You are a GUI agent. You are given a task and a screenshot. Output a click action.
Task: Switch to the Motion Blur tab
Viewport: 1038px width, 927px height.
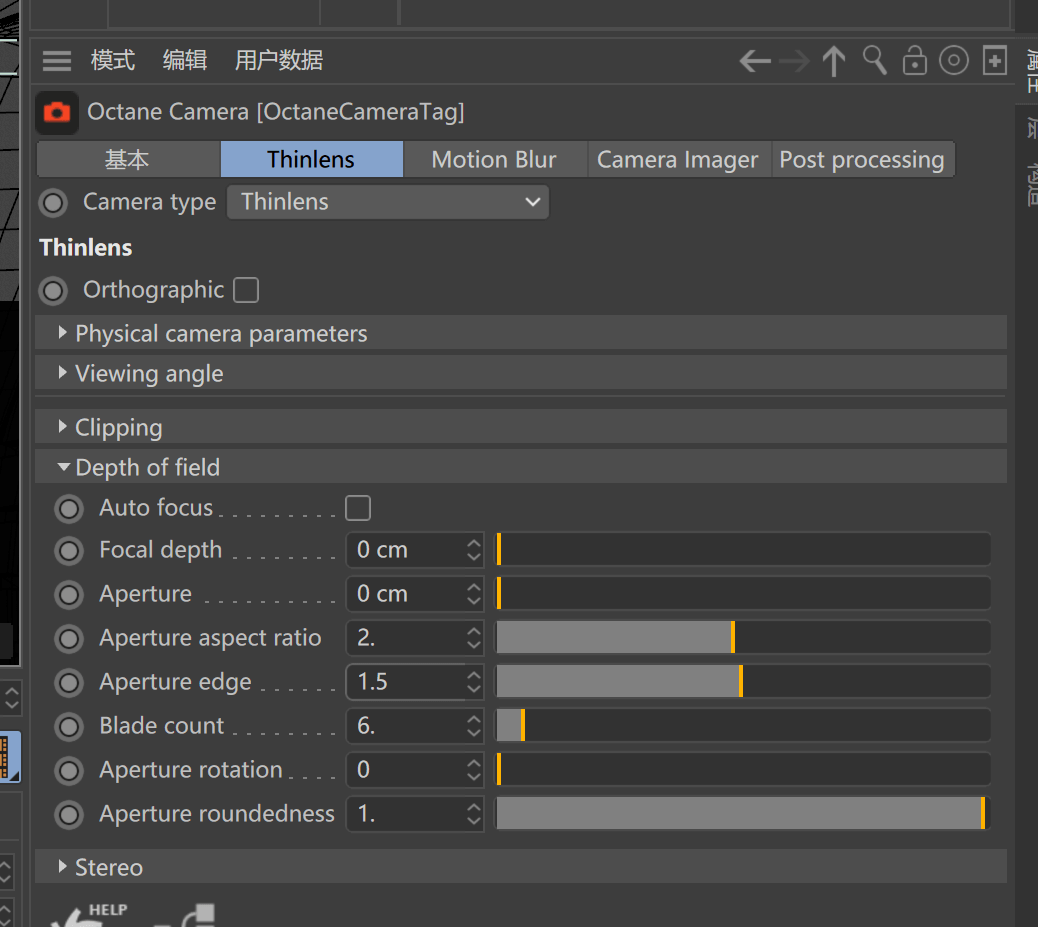coord(495,159)
